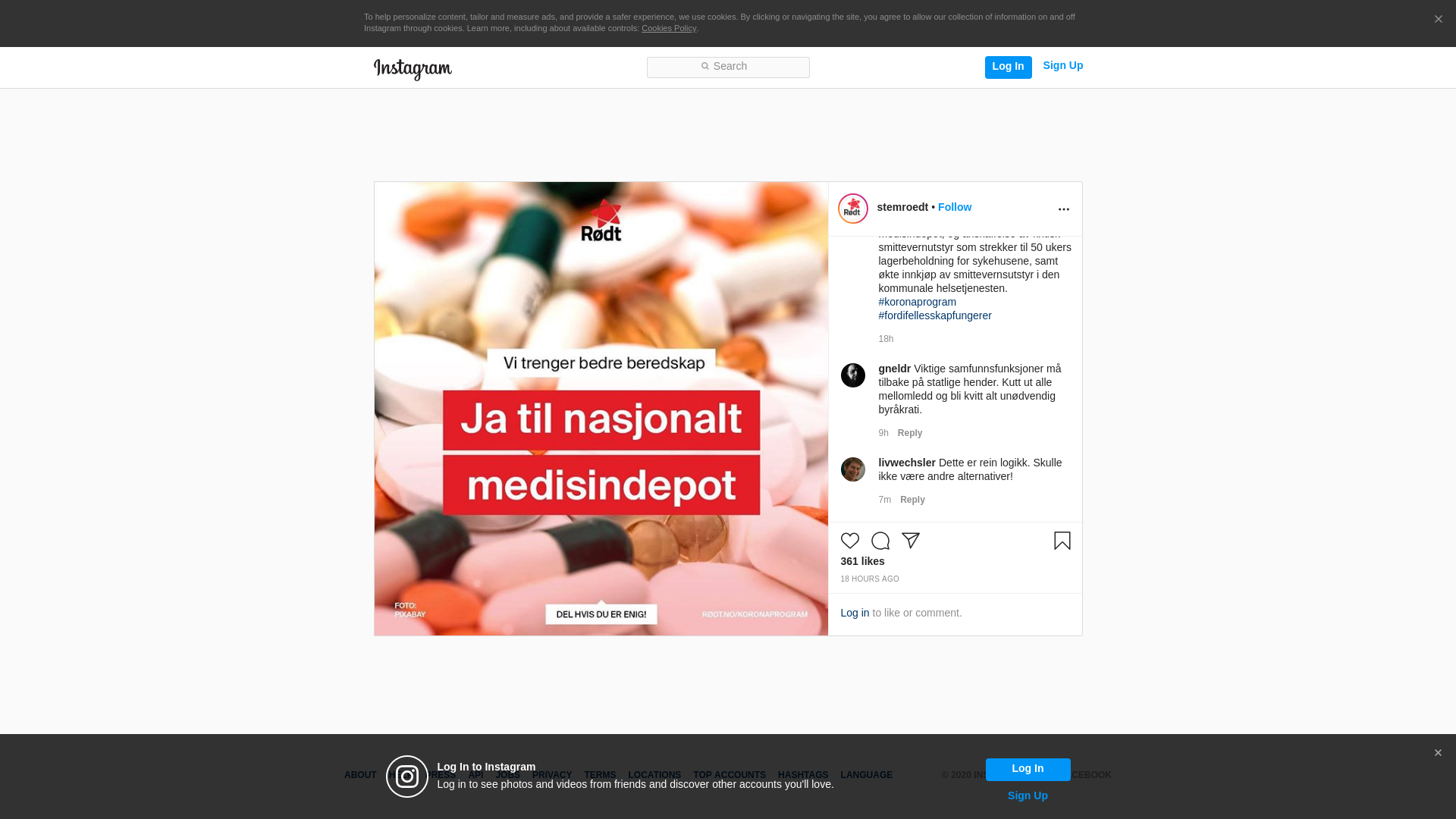Share post via paper plane icon
This screenshot has width=1456, height=819.
click(x=910, y=541)
